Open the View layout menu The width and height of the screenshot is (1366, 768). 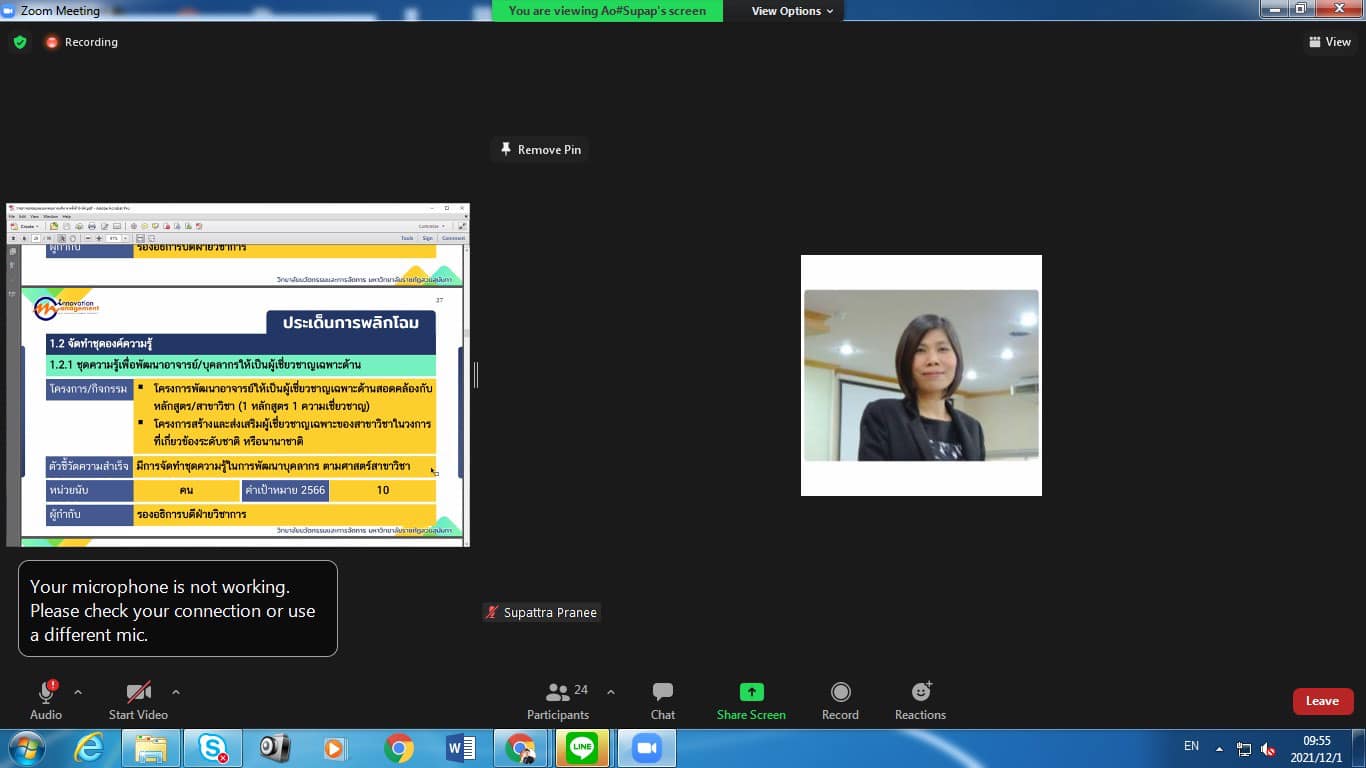click(1329, 42)
